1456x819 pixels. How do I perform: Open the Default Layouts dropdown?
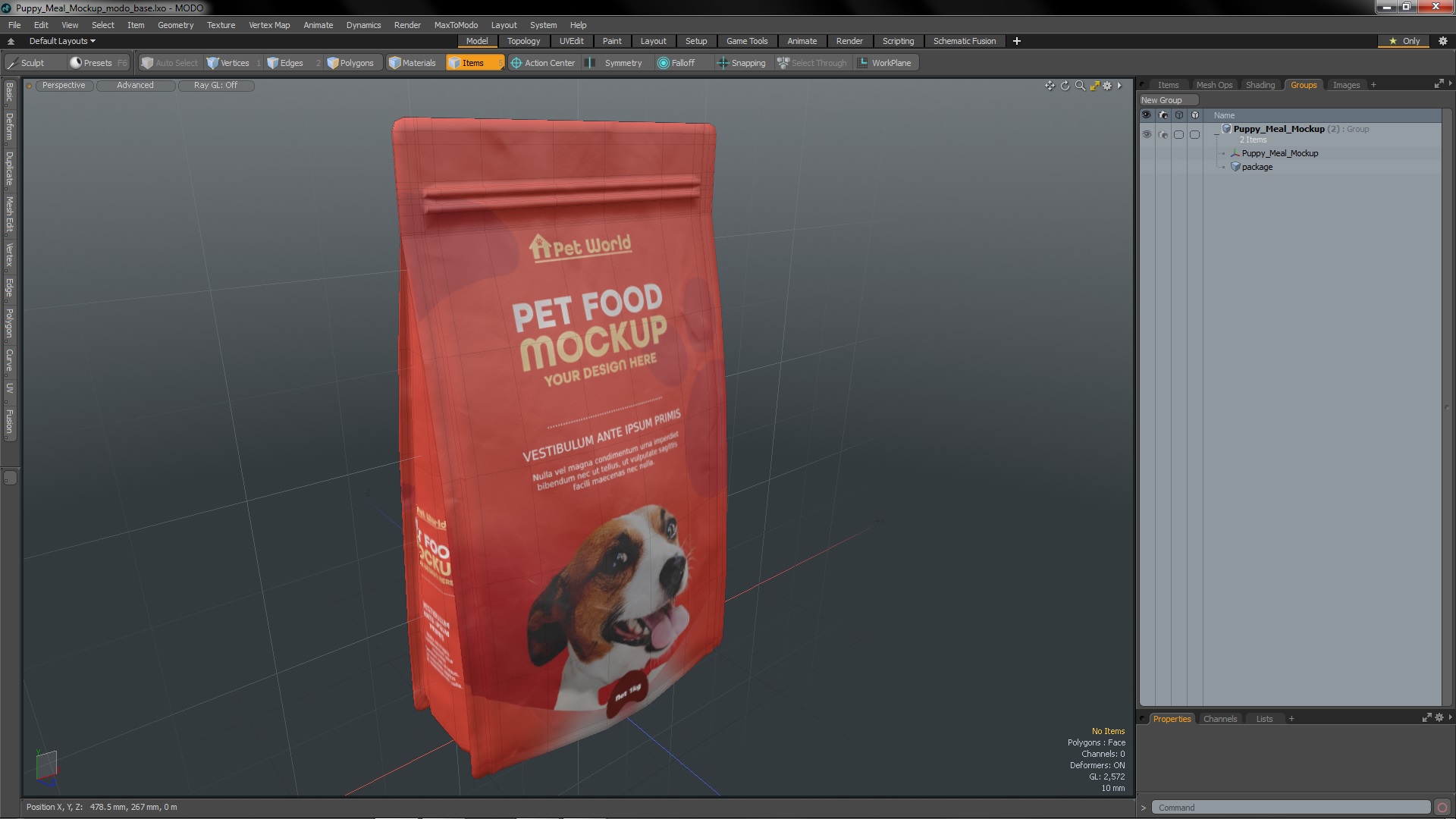62,41
